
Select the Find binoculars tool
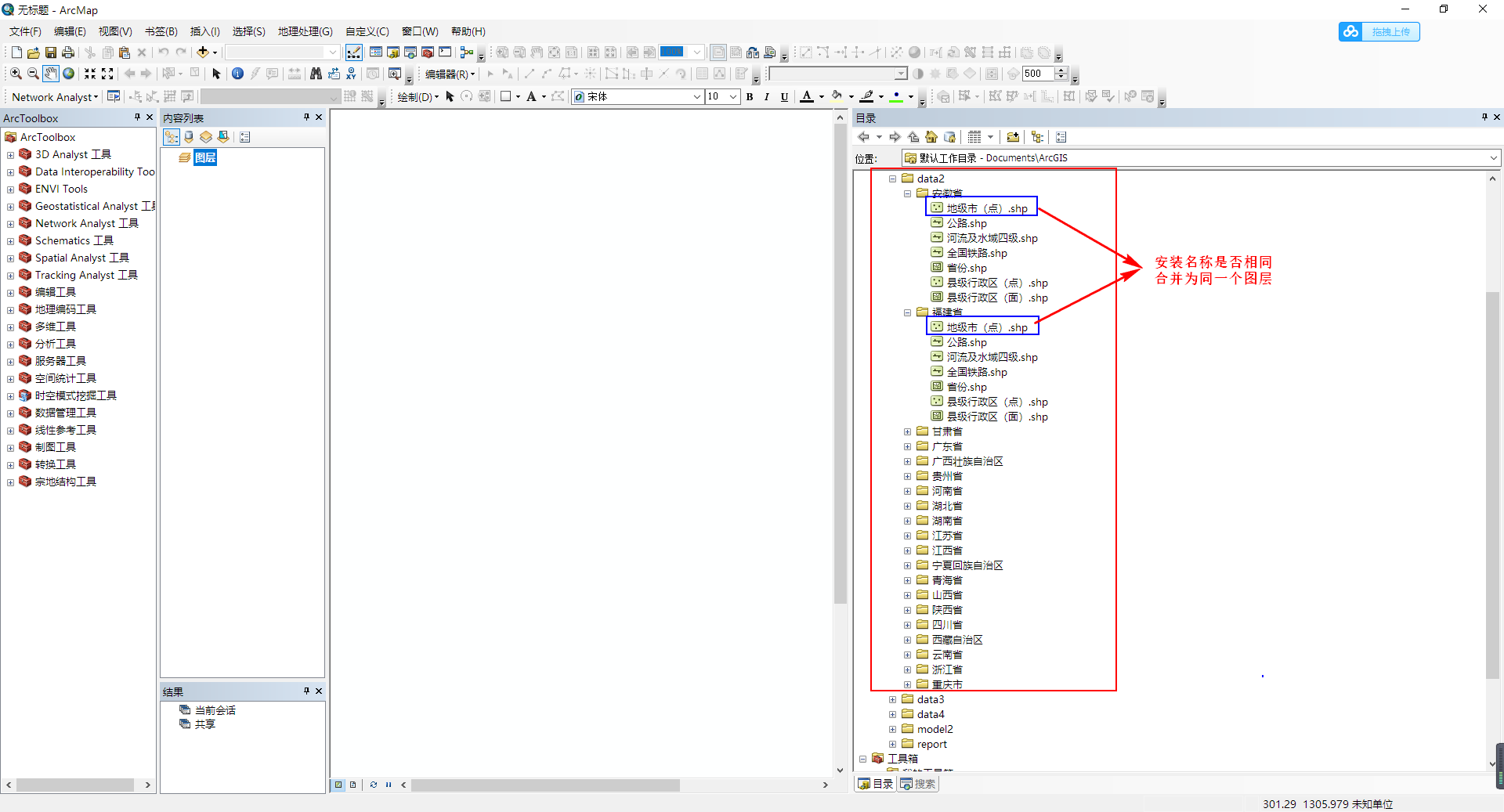coord(315,74)
